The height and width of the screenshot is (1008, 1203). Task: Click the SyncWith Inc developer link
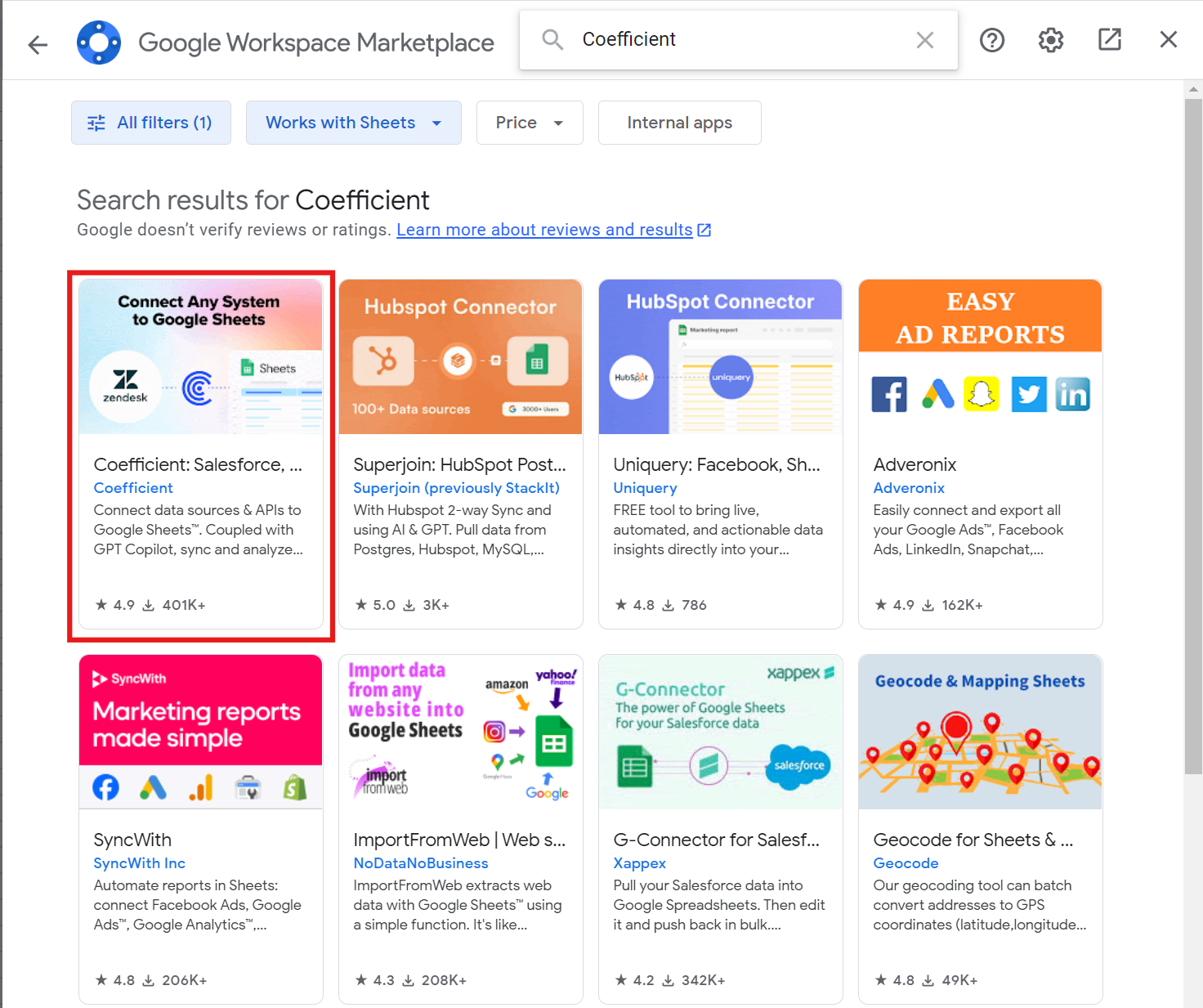(x=139, y=863)
